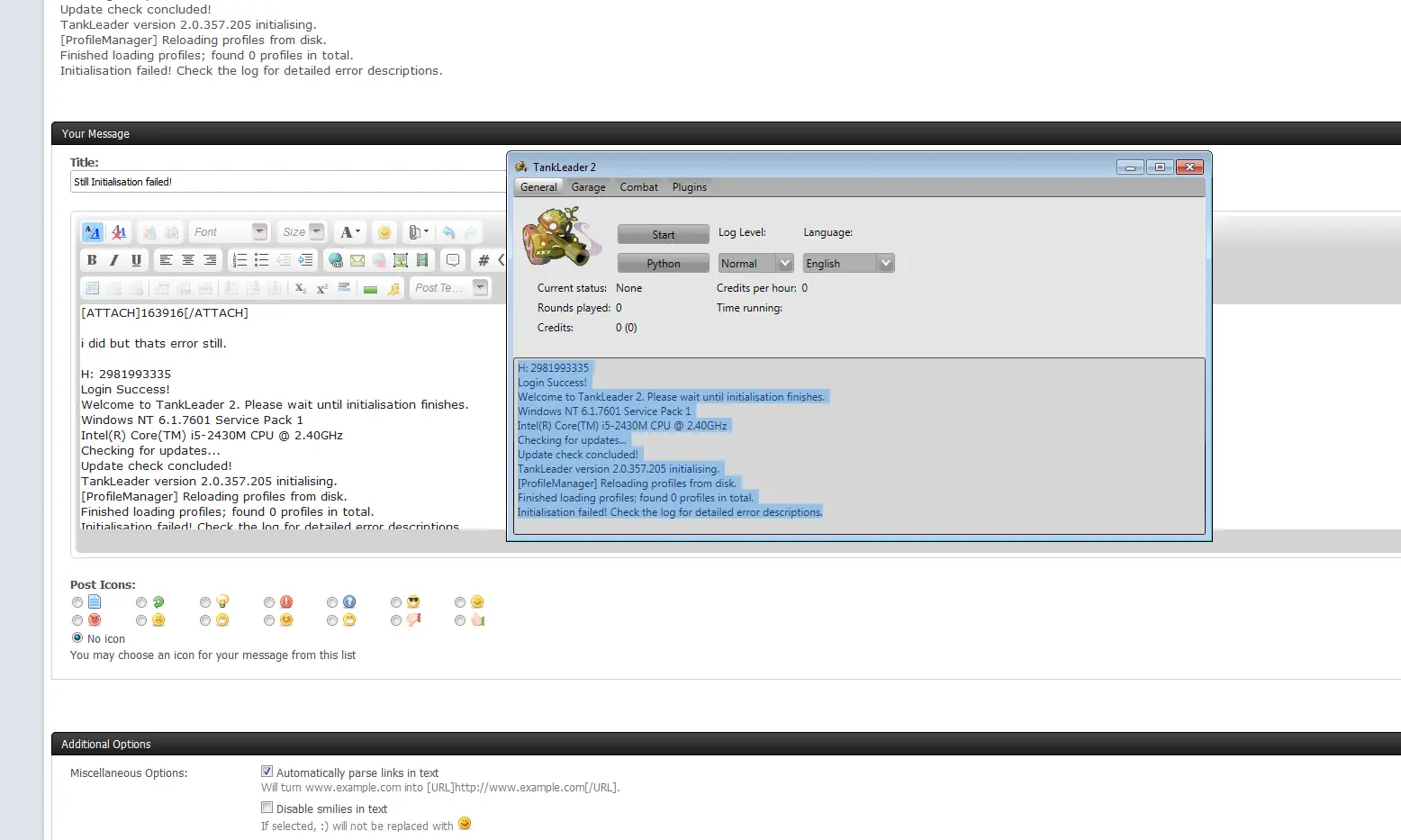1401x840 pixels.
Task: Uncheck Automatically parse links in text
Action: pos(267,772)
